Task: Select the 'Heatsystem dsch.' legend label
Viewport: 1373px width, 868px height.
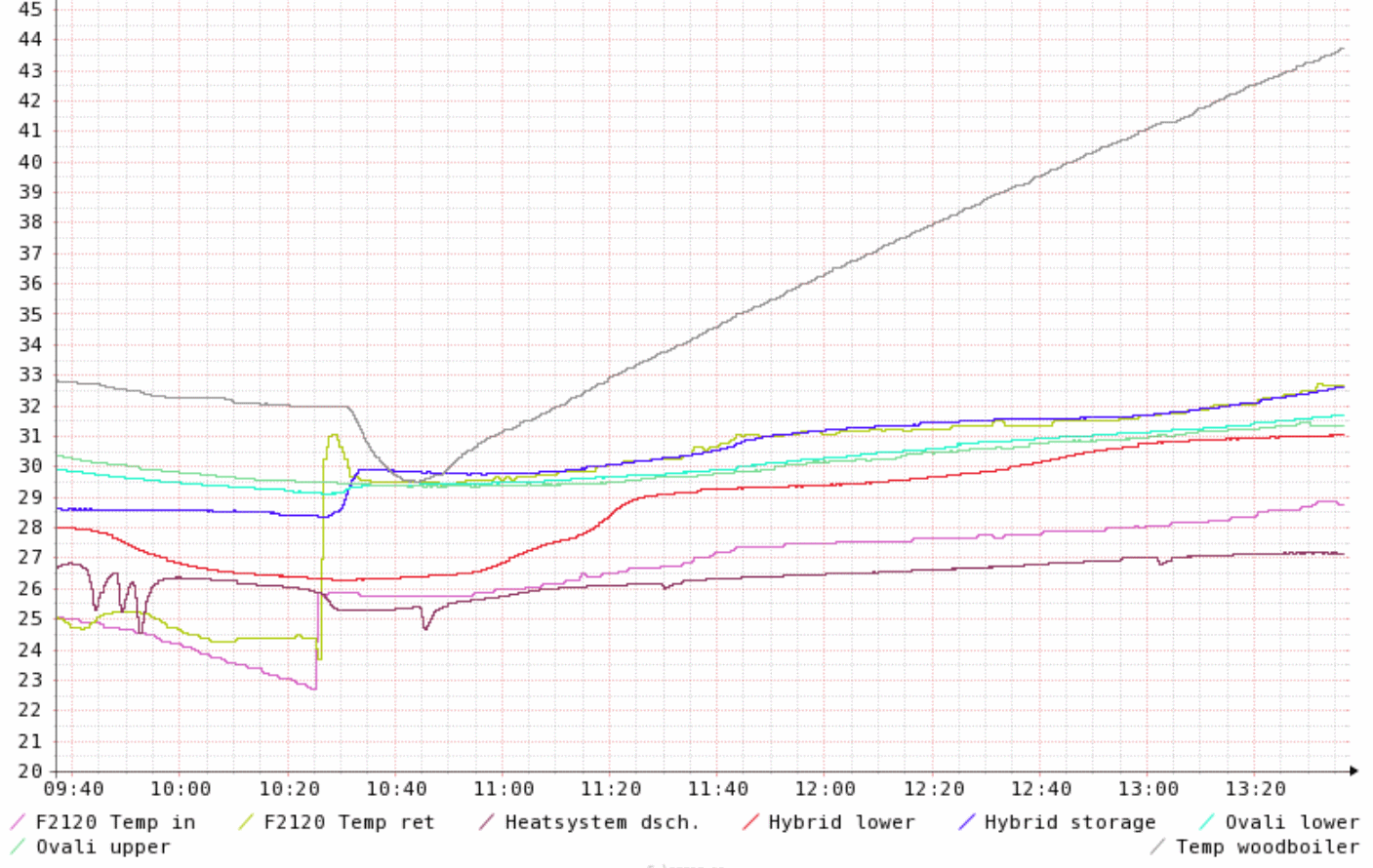Action: [602, 822]
